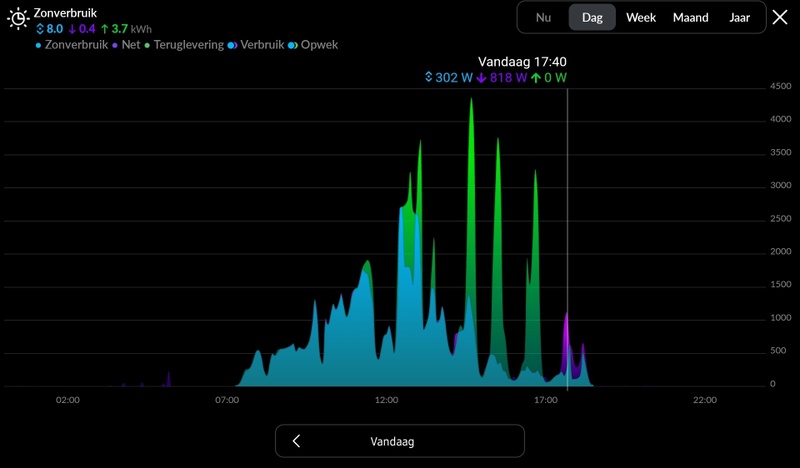The height and width of the screenshot is (468, 800).
Task: Switch to the Nu tab
Action: pos(543,17)
